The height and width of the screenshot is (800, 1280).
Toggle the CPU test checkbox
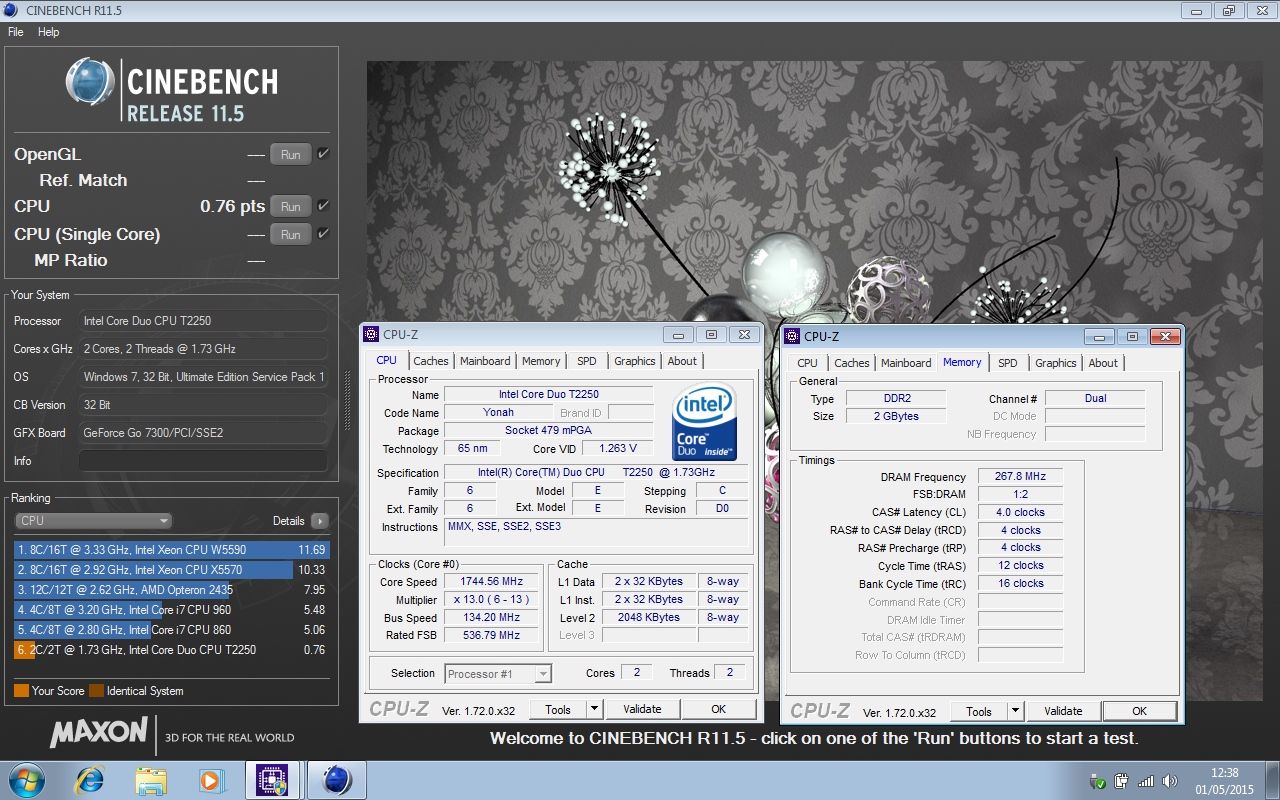323,206
